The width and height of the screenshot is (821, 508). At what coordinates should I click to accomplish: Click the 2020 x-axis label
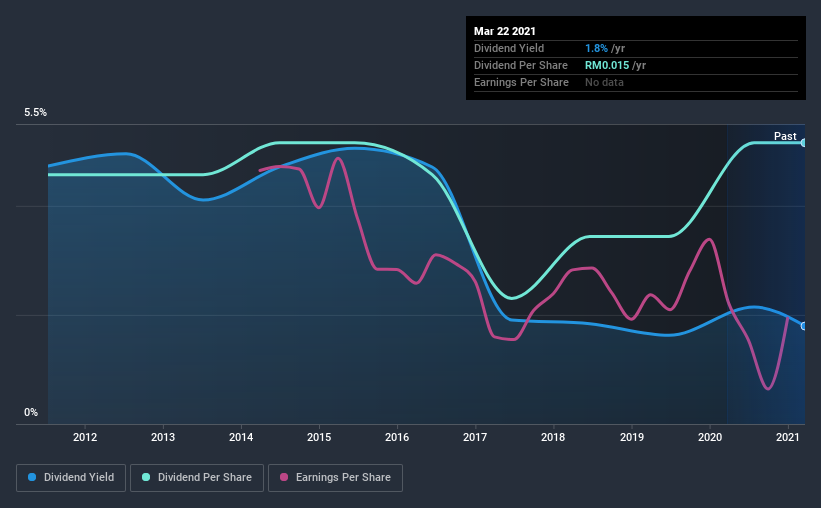710,437
